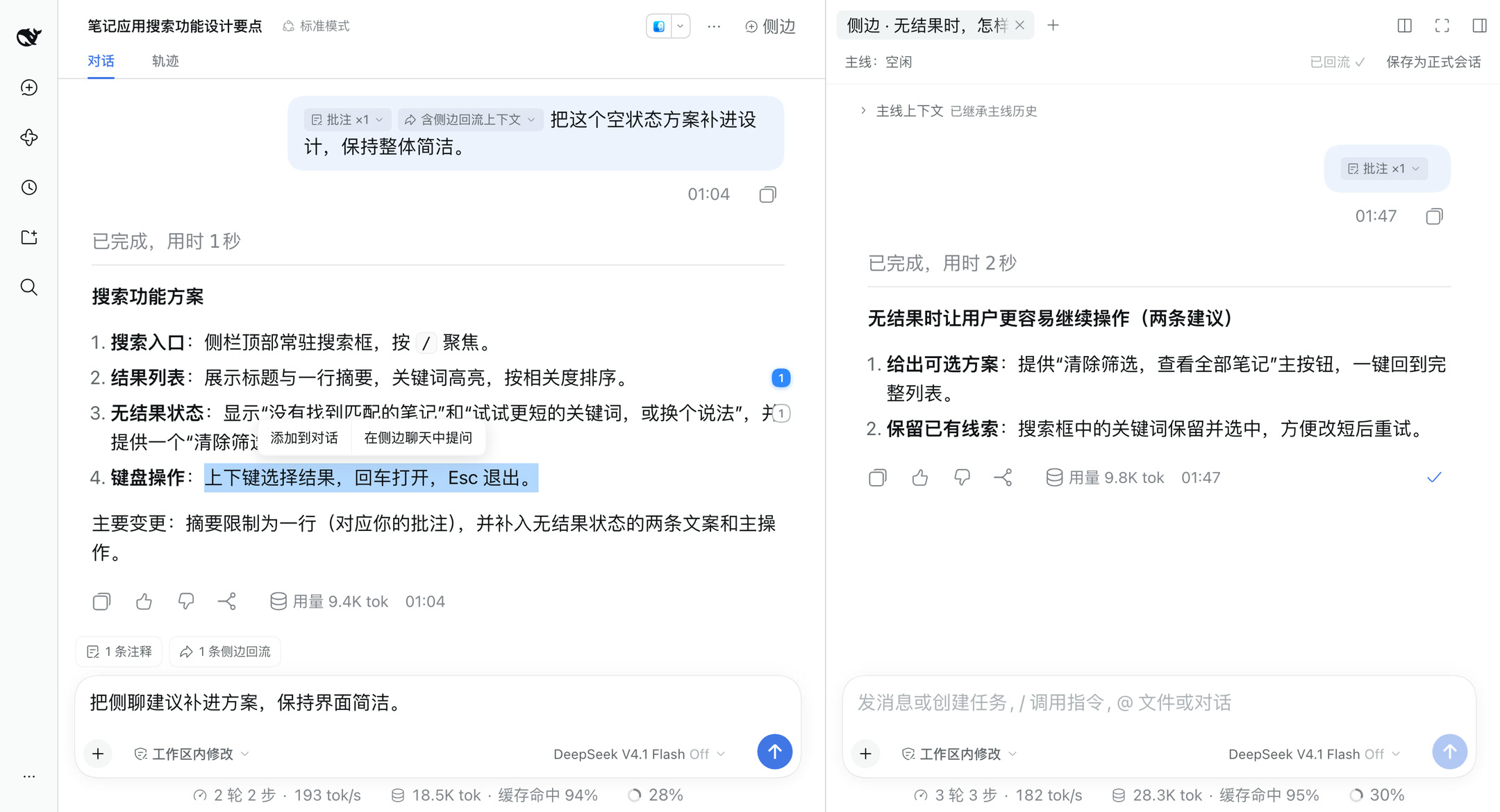Expand the 批注 ×1 chip in side panel message

(x=1383, y=169)
